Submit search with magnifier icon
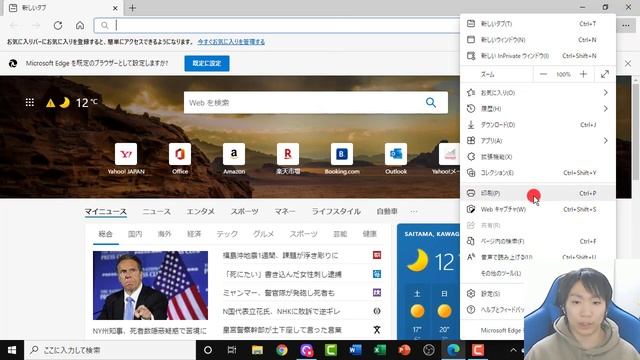This screenshot has width=640, height=360. (x=431, y=102)
